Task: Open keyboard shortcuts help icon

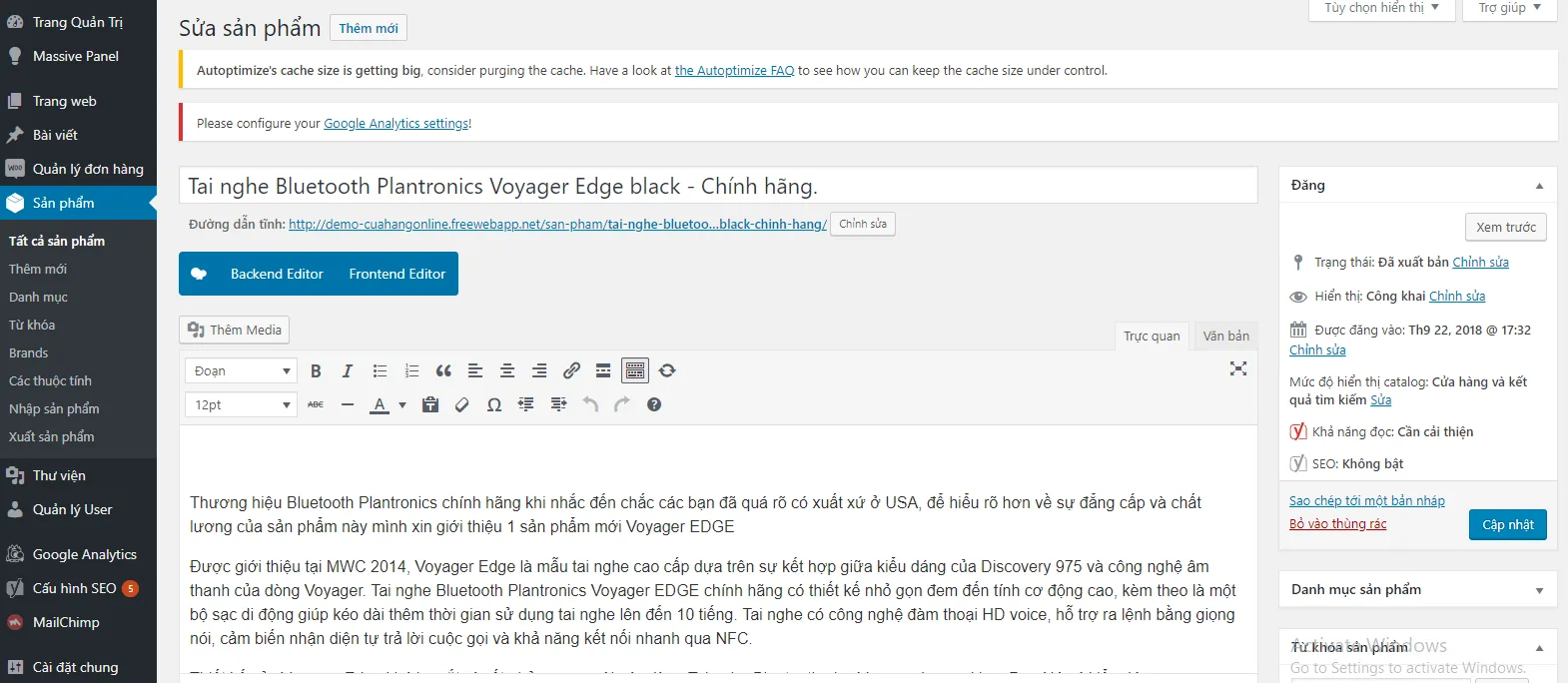Action: (654, 404)
